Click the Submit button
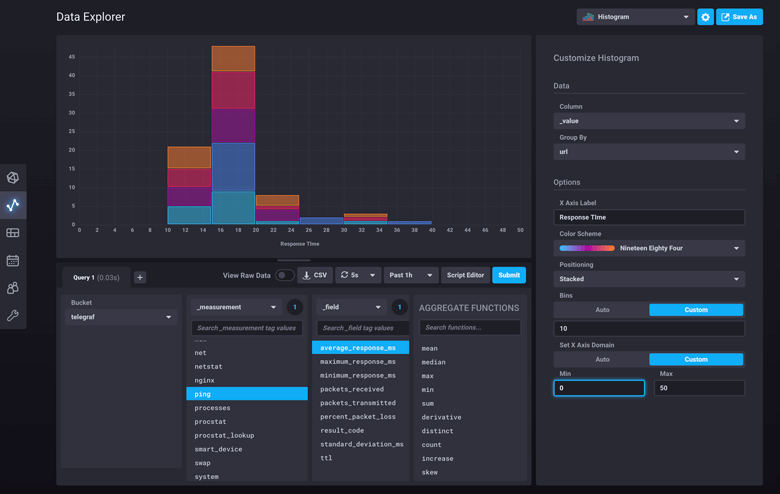780x494 pixels. [509, 275]
